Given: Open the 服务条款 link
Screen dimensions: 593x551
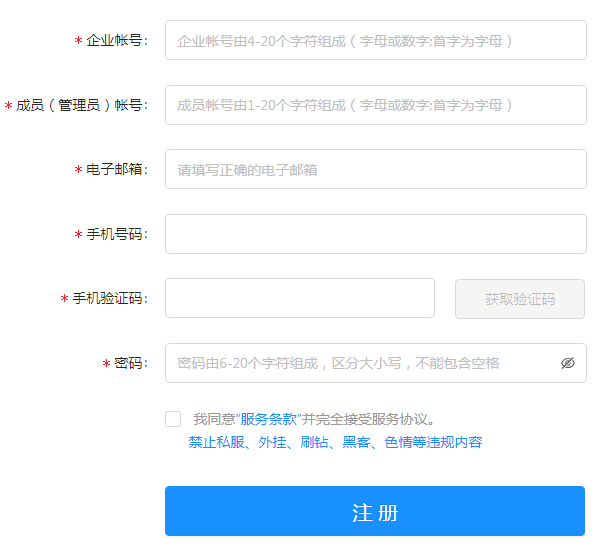Looking at the screenshot, I should (x=268, y=419).
